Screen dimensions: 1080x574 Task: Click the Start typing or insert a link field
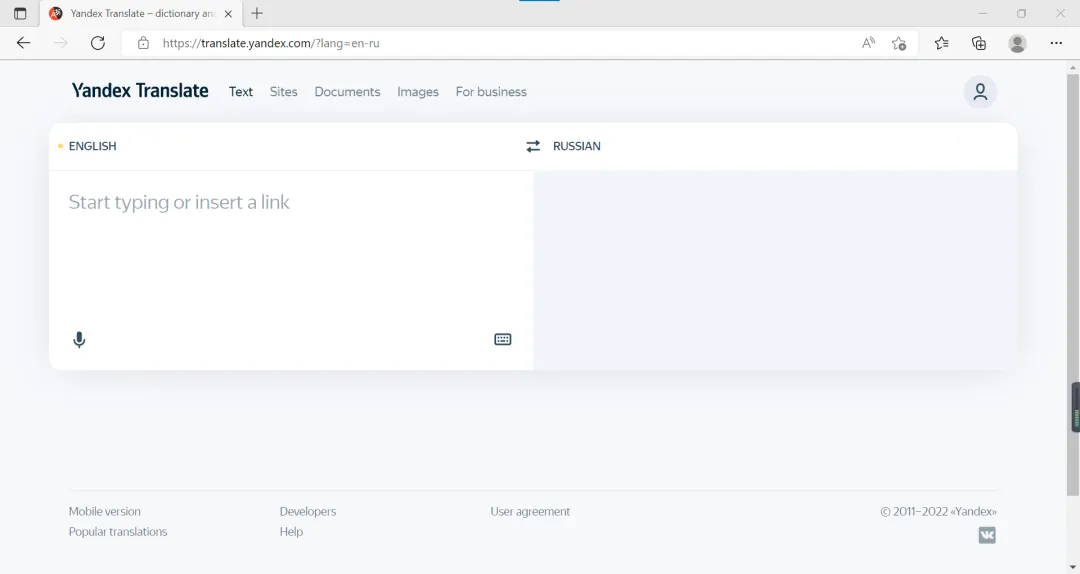[291, 248]
